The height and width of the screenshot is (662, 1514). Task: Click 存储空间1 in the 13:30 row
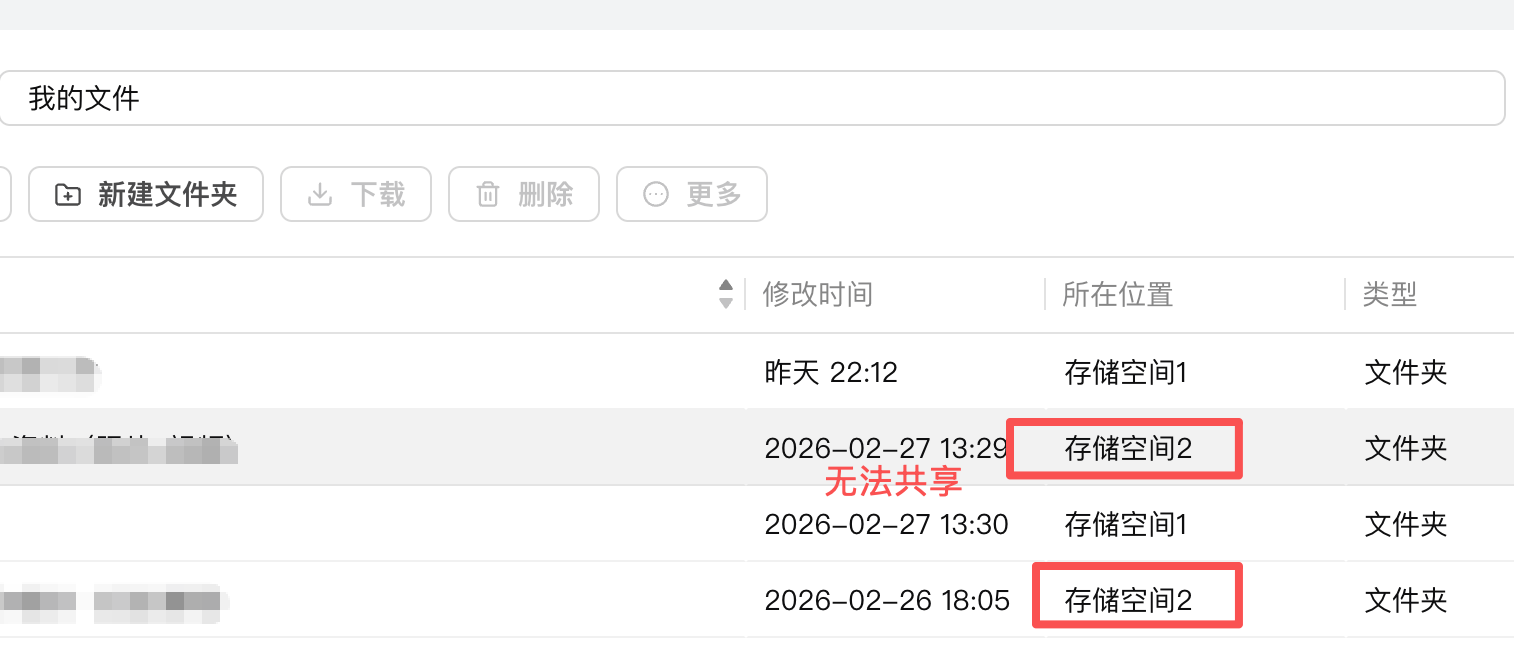point(1125,524)
